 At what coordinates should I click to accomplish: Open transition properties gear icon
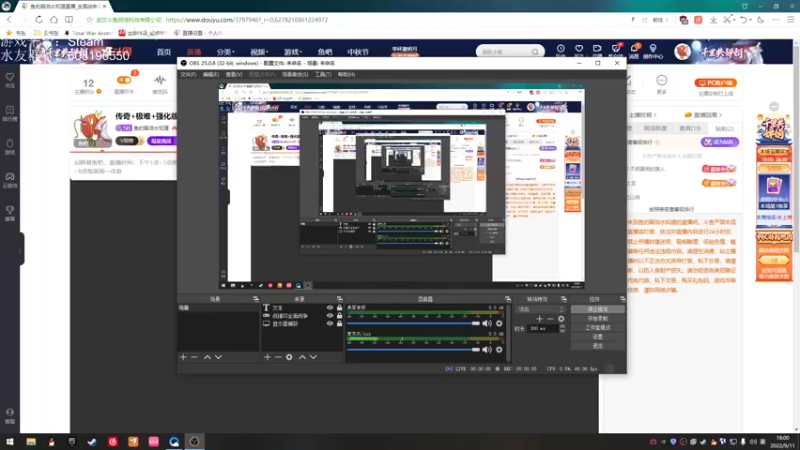coord(561,319)
